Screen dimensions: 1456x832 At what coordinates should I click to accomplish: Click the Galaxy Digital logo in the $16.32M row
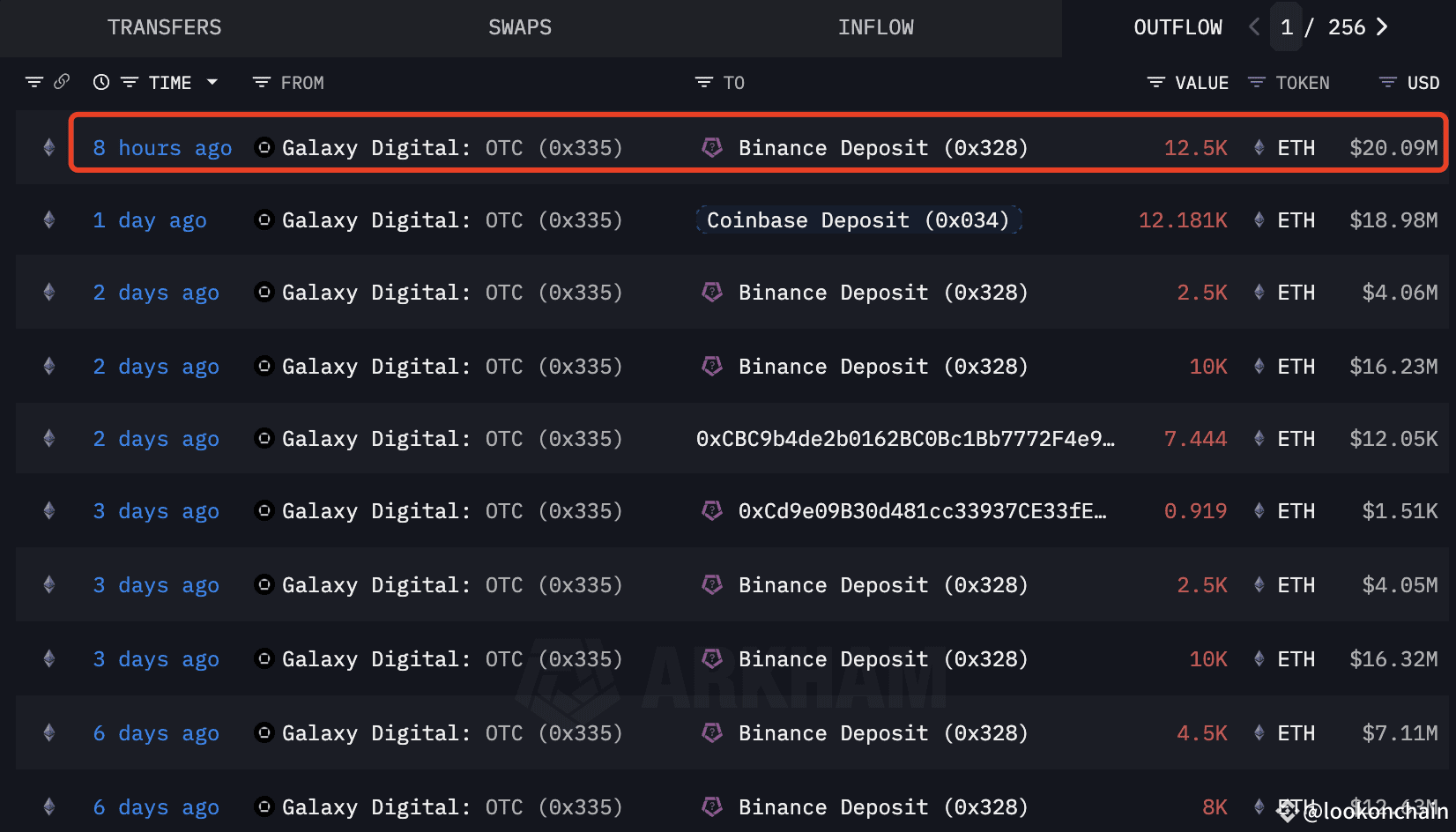264,658
